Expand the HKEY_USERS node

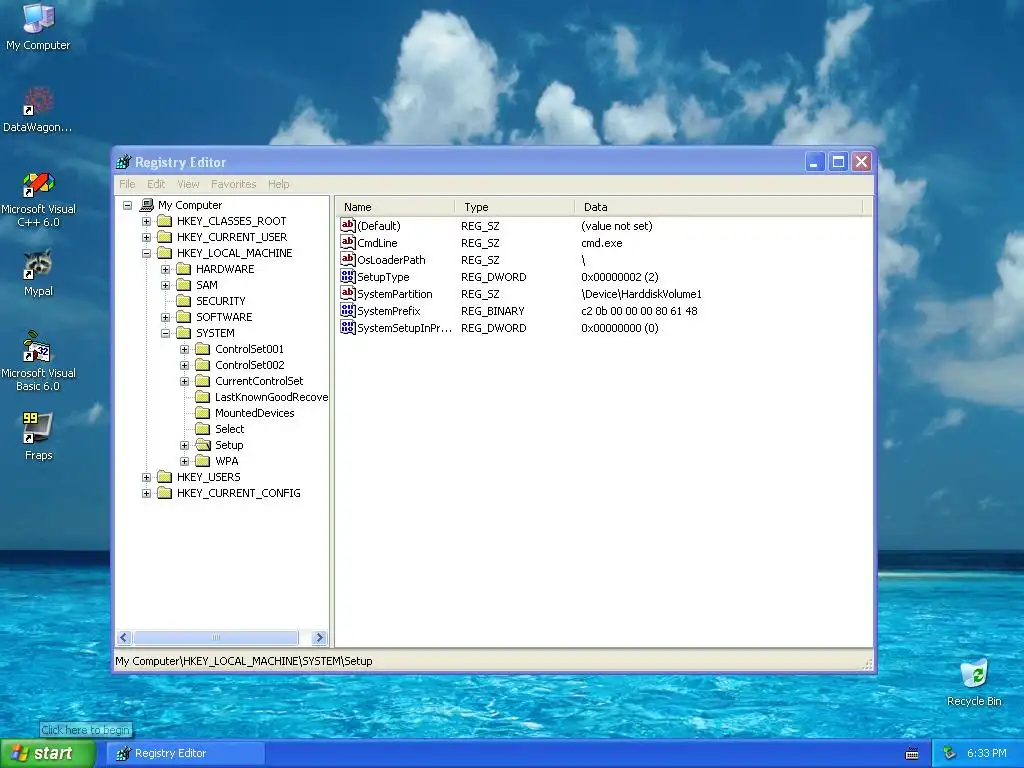[146, 477]
